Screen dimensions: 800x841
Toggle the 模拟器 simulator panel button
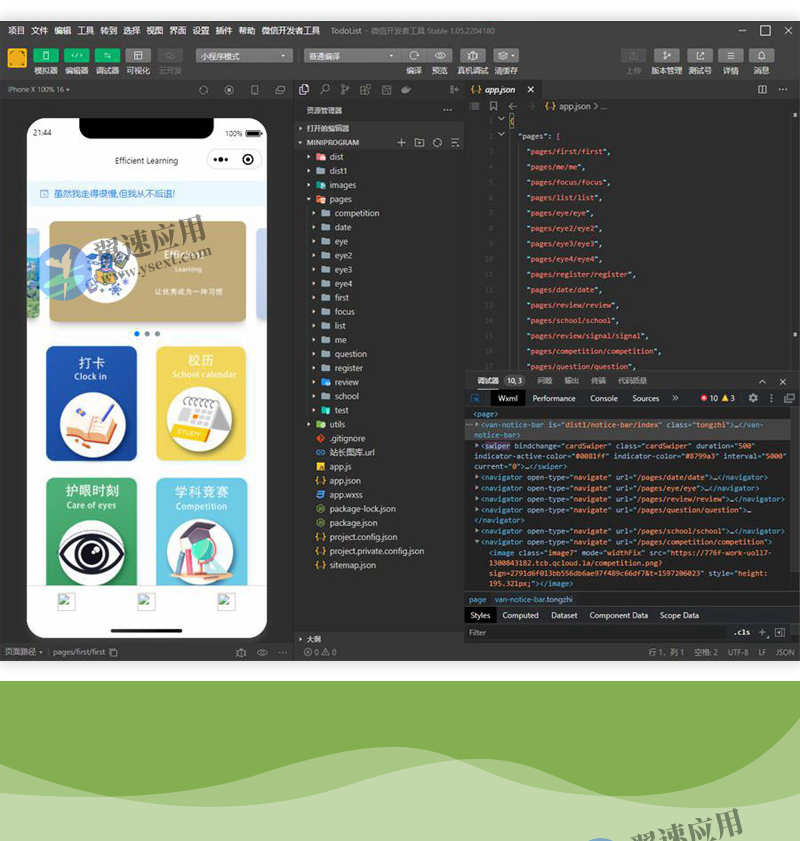pos(46,56)
